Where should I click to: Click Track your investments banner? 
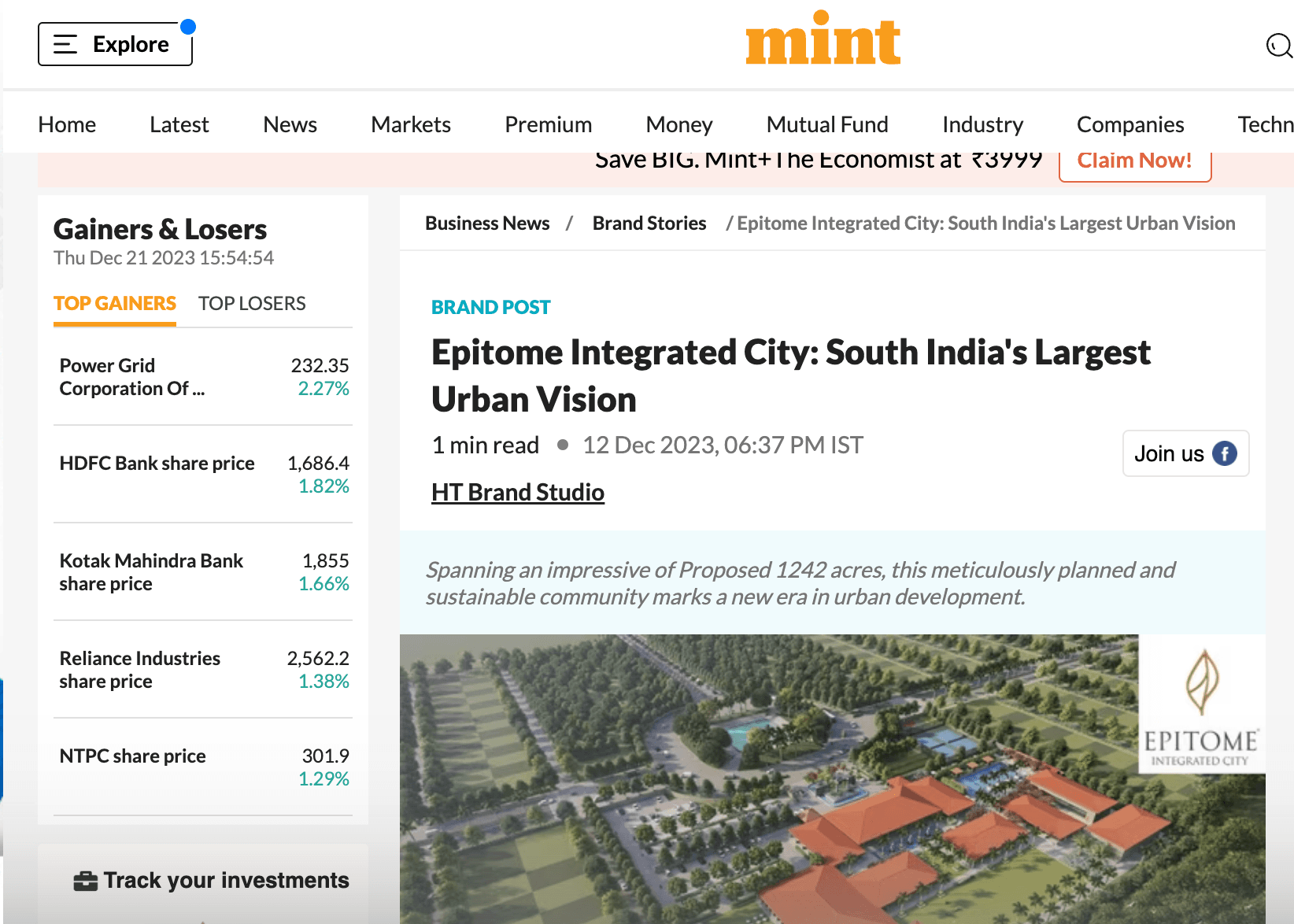203,881
